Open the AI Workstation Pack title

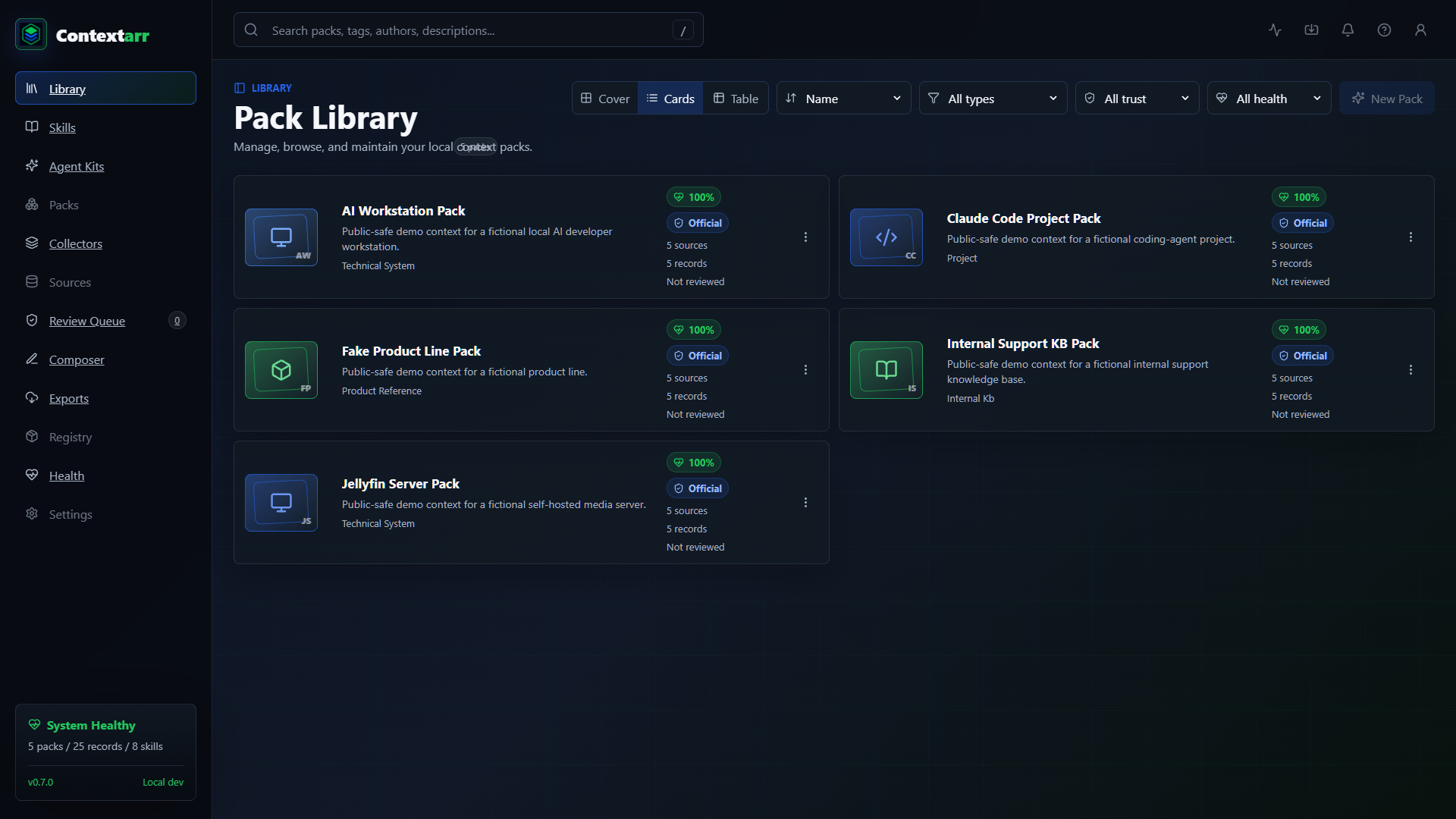(x=403, y=211)
